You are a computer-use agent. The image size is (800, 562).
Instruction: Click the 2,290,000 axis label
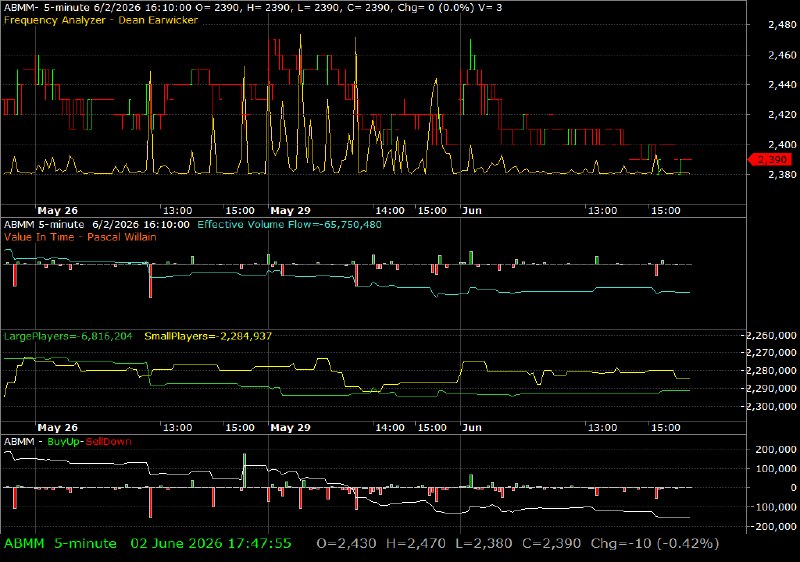click(771, 388)
